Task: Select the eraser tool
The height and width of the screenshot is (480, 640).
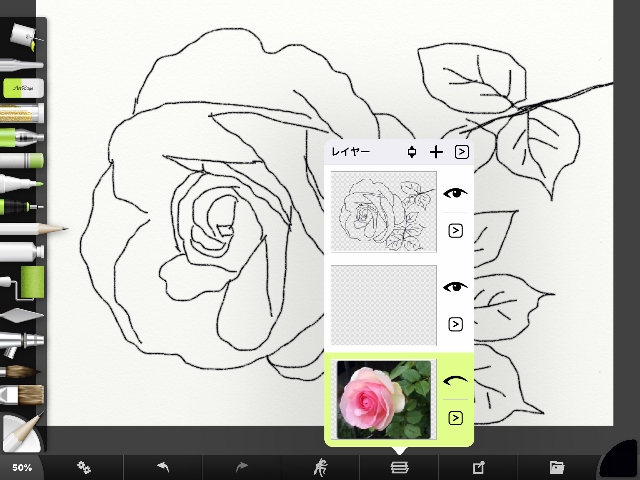Action: [x=22, y=88]
